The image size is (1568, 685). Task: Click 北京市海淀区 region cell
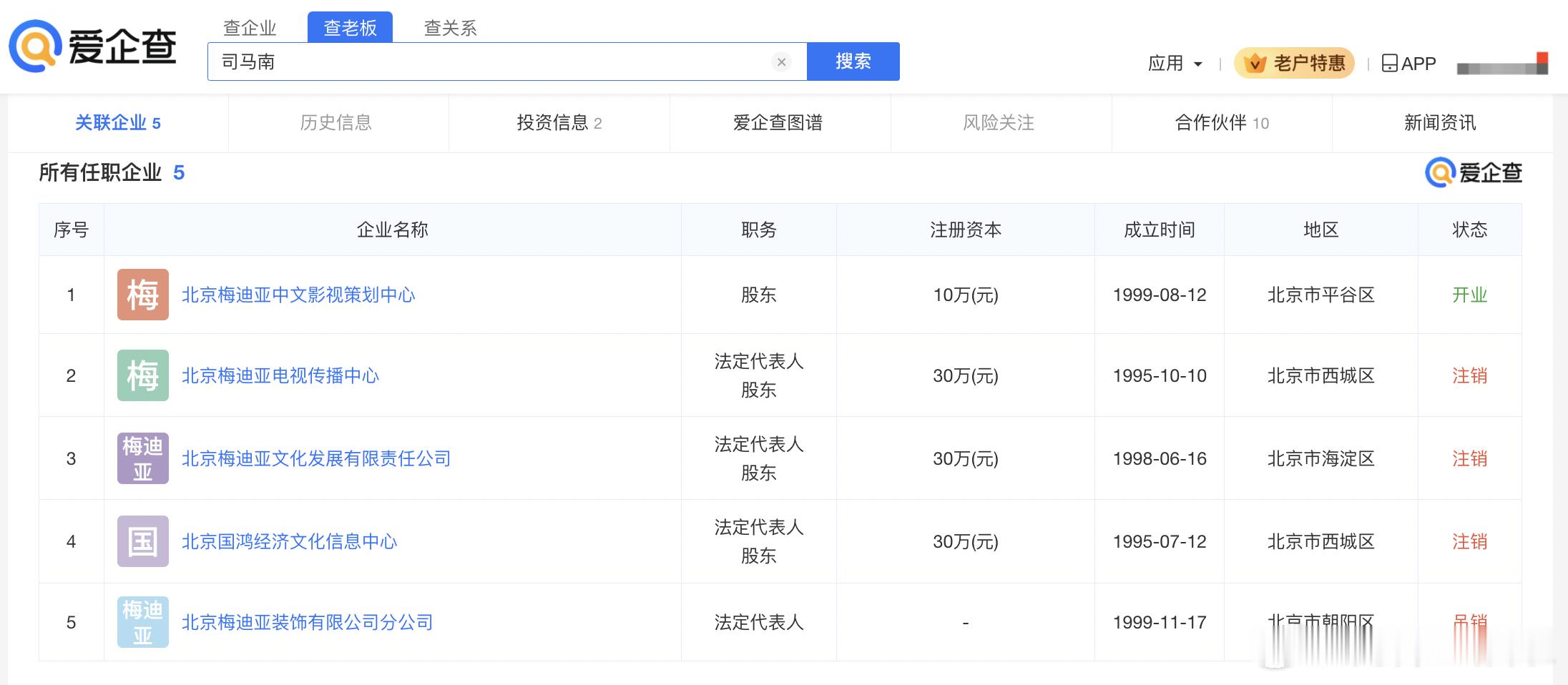point(1321,458)
